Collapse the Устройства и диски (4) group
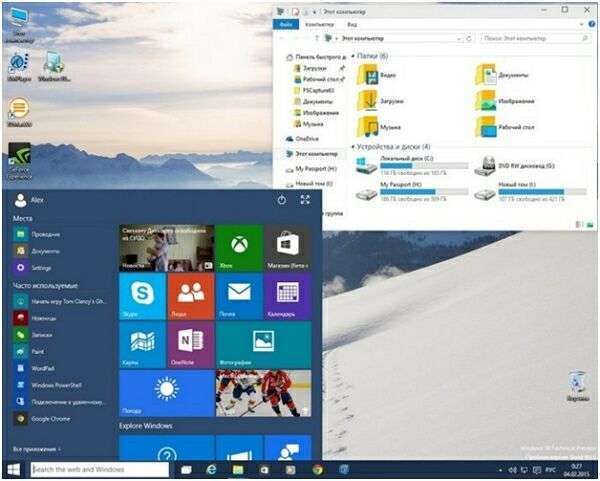The height and width of the screenshot is (481, 600). (353, 147)
